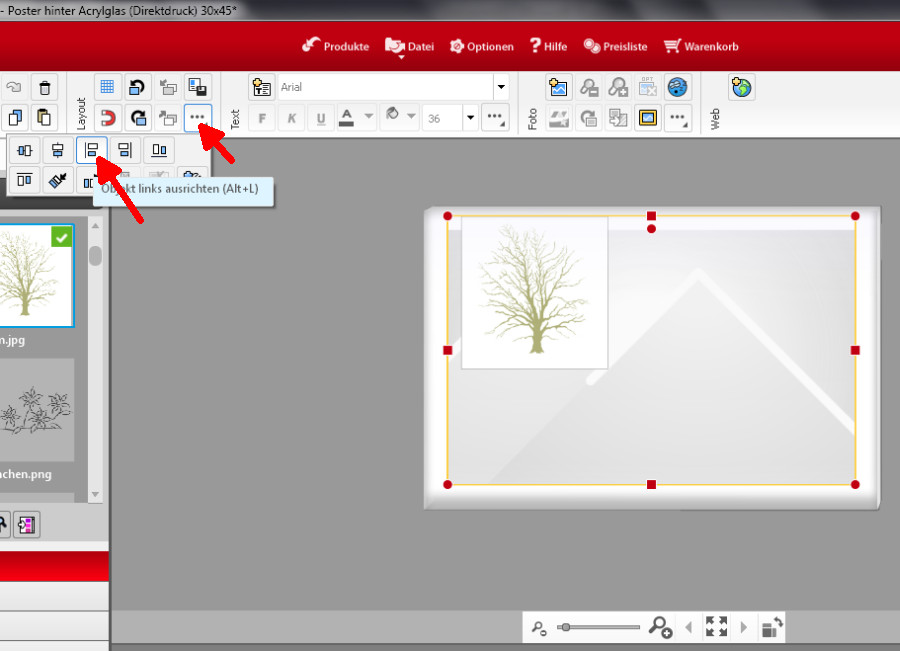Open the Preisliste link
The width and height of the screenshot is (900, 651).
(x=615, y=46)
